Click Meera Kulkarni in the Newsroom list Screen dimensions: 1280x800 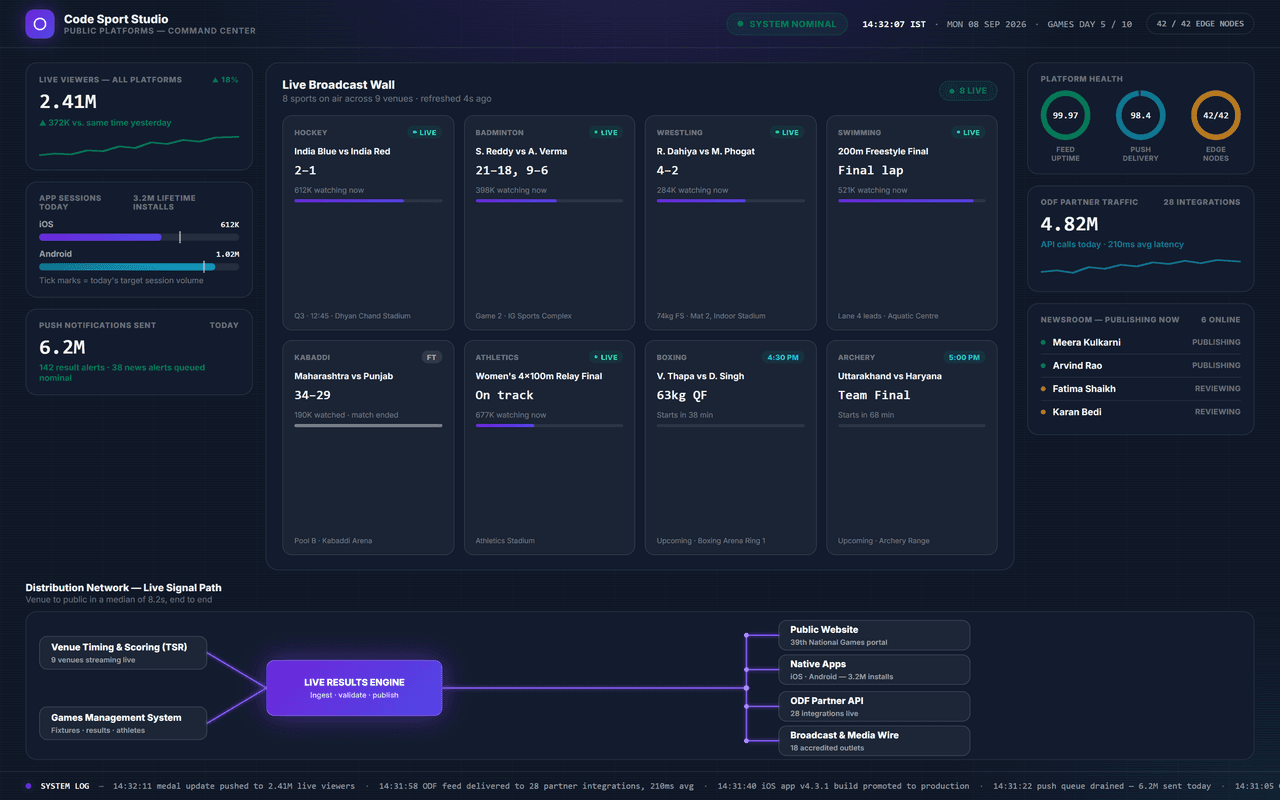pyautogui.click(x=1086, y=342)
